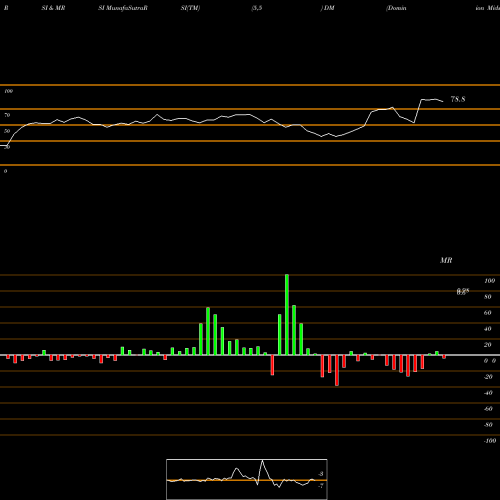Click the MR panel title label
Viewport: 500px width, 500px height.
pyautogui.click(x=446, y=260)
